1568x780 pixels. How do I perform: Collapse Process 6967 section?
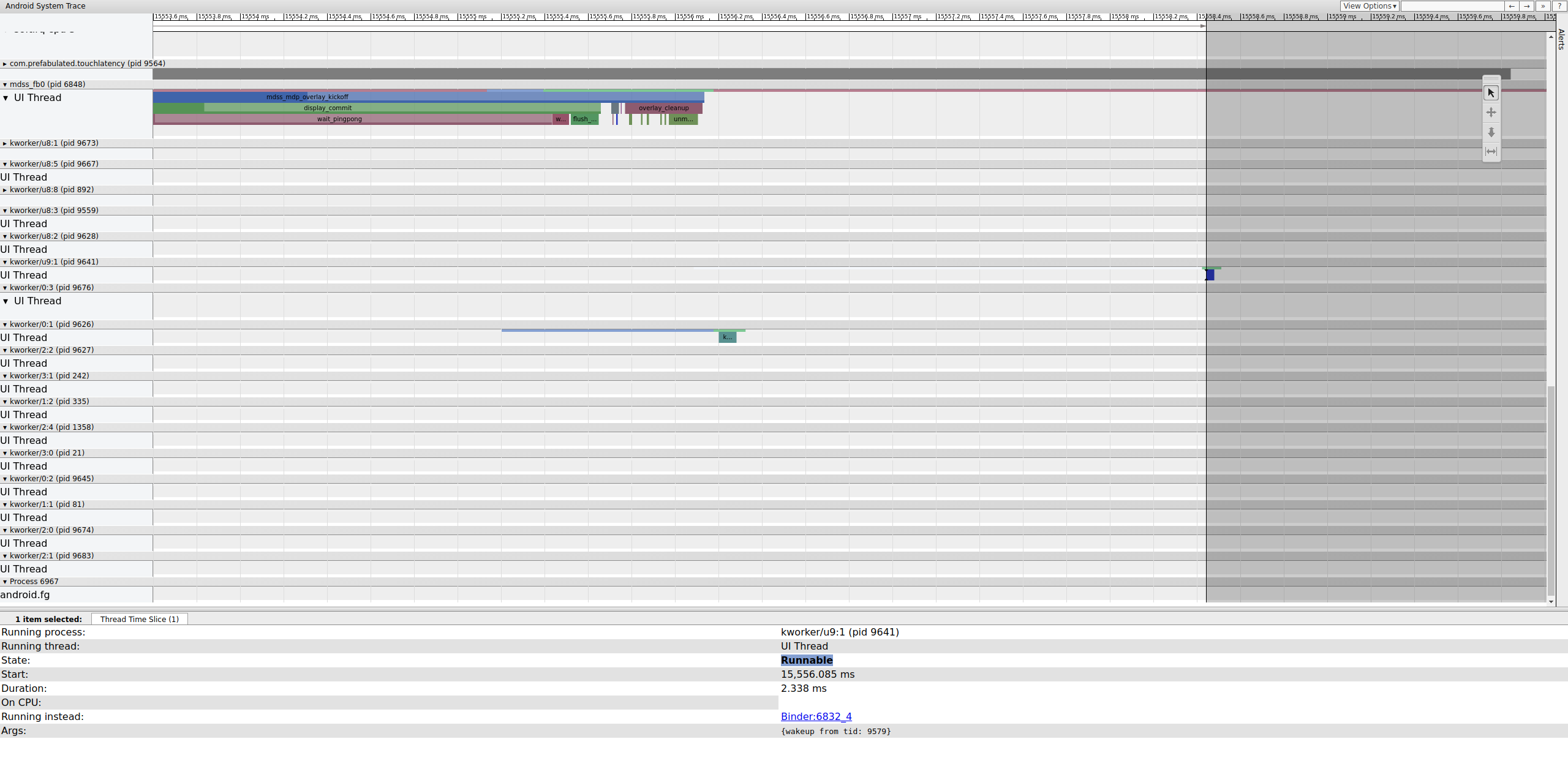(5, 582)
